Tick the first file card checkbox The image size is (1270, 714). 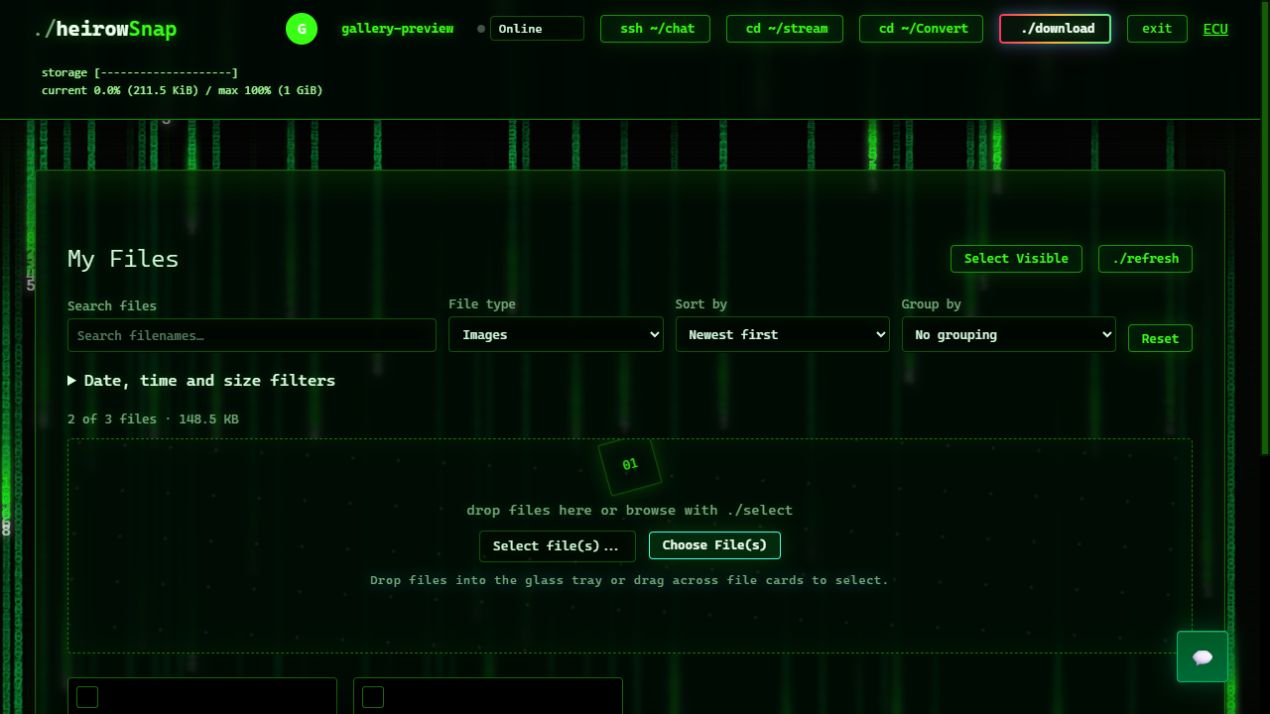[88, 697]
